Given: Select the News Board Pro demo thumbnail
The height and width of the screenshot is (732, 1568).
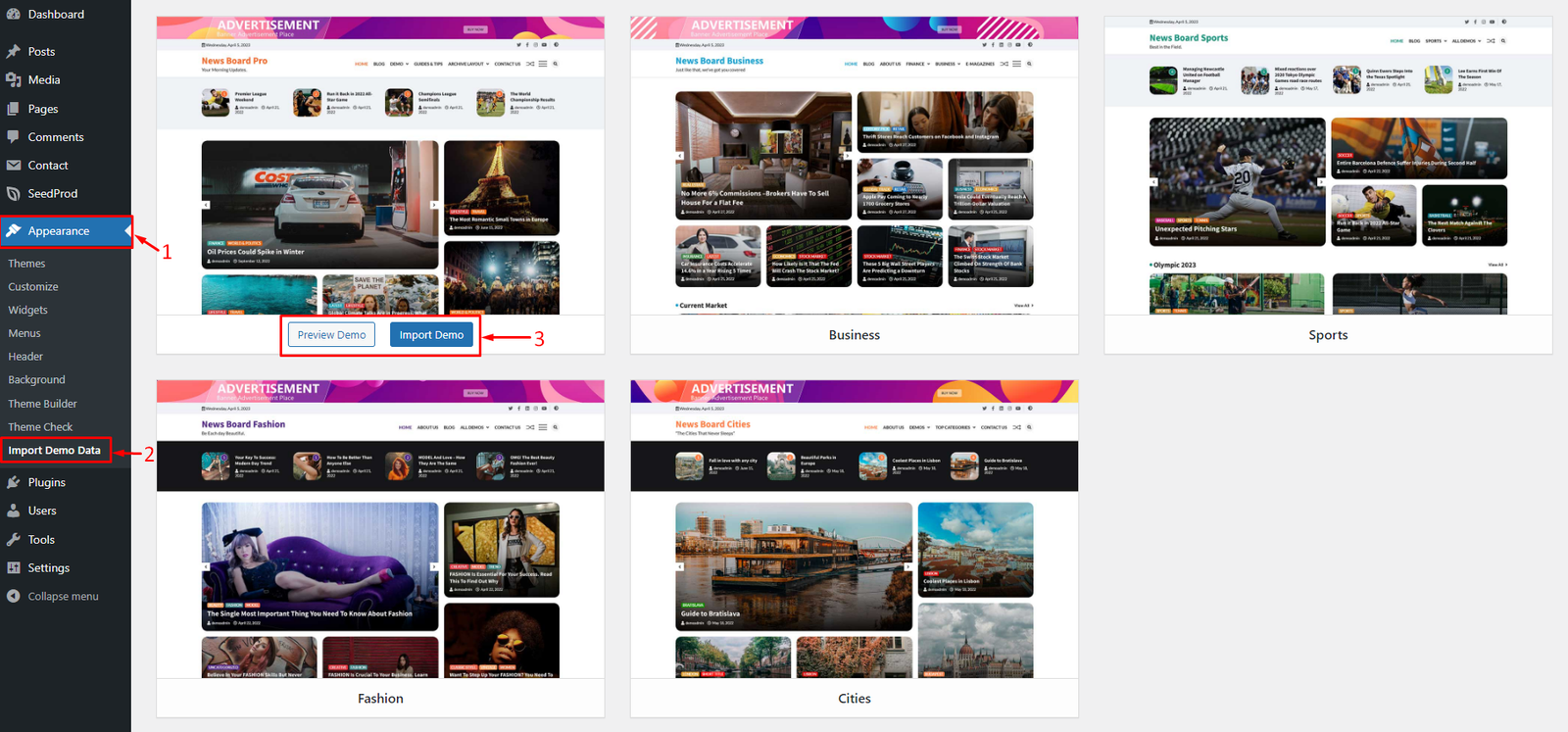Looking at the screenshot, I should (380, 166).
